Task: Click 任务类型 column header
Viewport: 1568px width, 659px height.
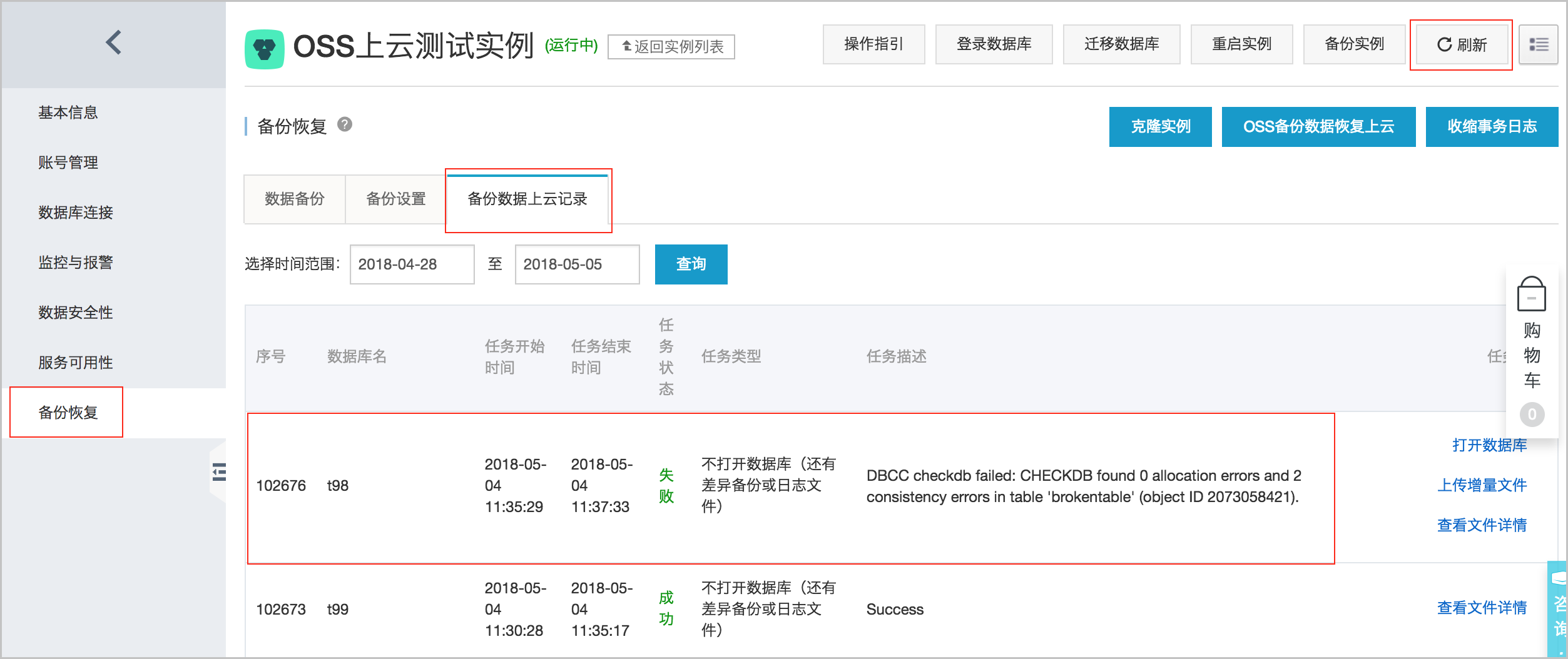Action: (x=731, y=357)
